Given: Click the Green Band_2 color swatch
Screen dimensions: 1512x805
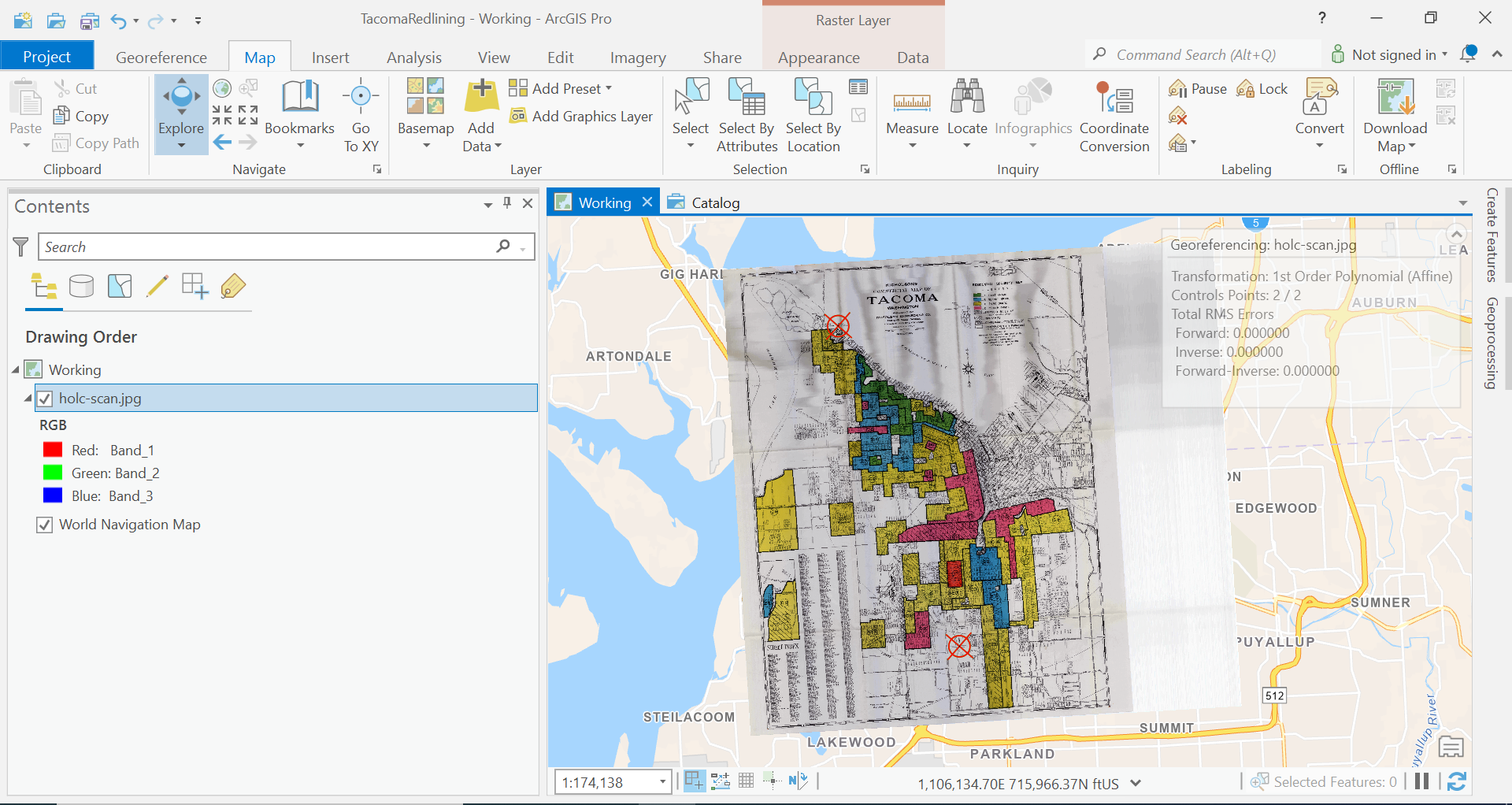Looking at the screenshot, I should (53, 473).
